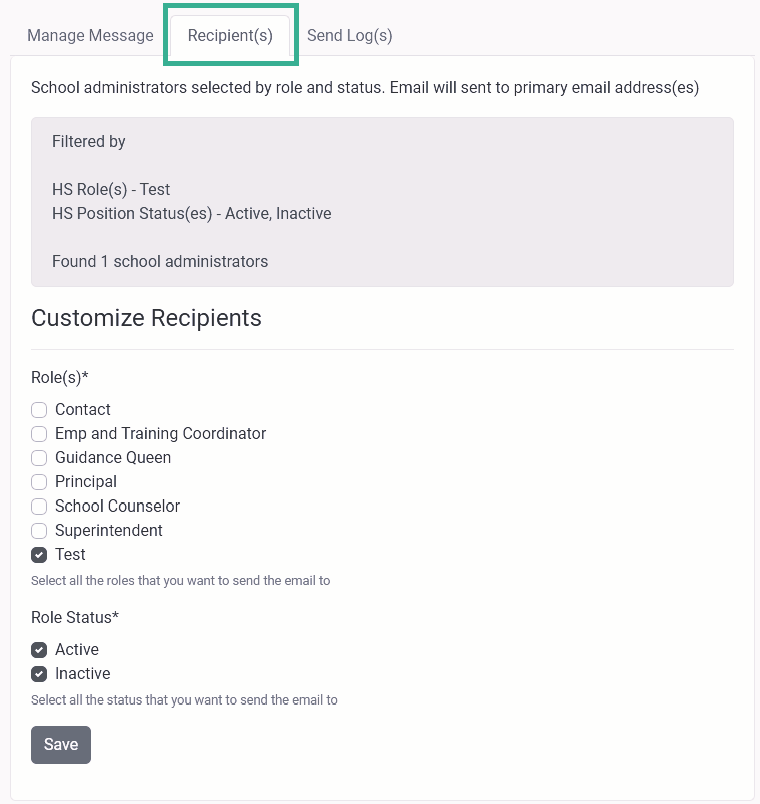Screen dimensions: 760x804
Task: Disable the Inactive role status checkbox
Action: tap(39, 674)
